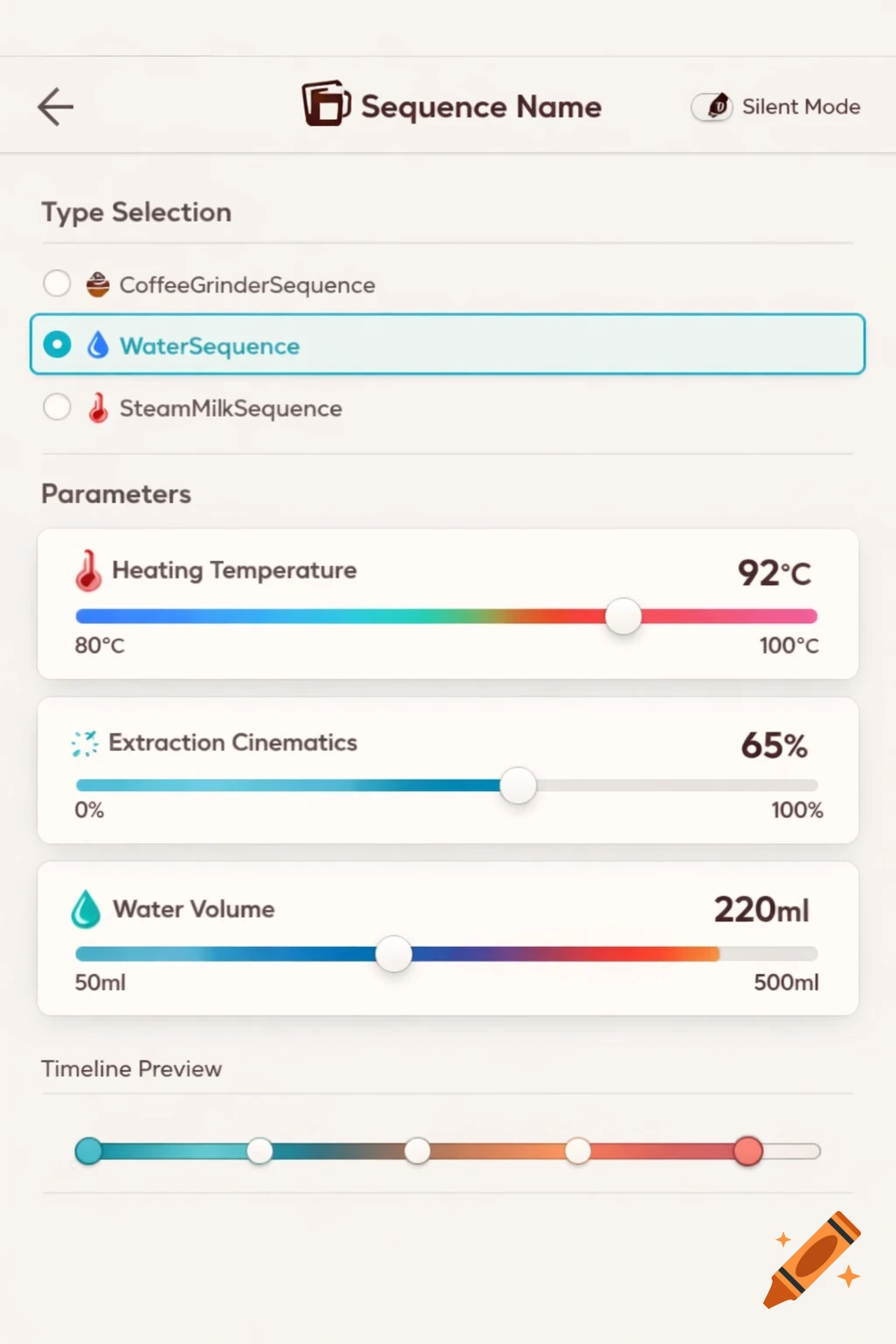Select the CoffeeGrinderSequence radio button
The image size is (896, 1344).
coord(57,283)
